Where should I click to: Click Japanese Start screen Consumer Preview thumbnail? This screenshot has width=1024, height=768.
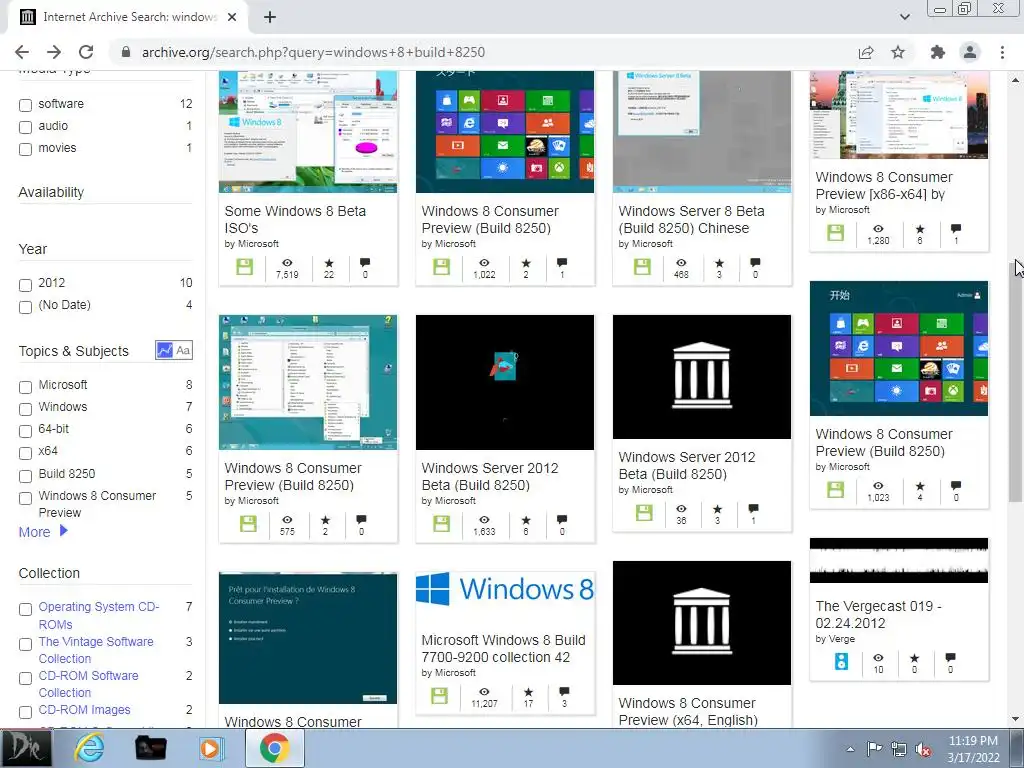pos(505,132)
